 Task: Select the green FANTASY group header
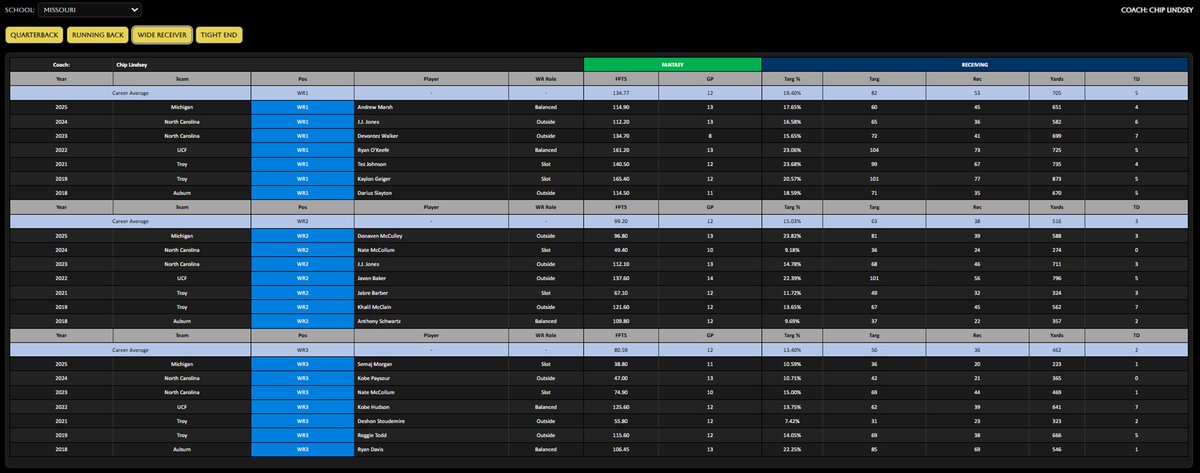(x=673, y=64)
